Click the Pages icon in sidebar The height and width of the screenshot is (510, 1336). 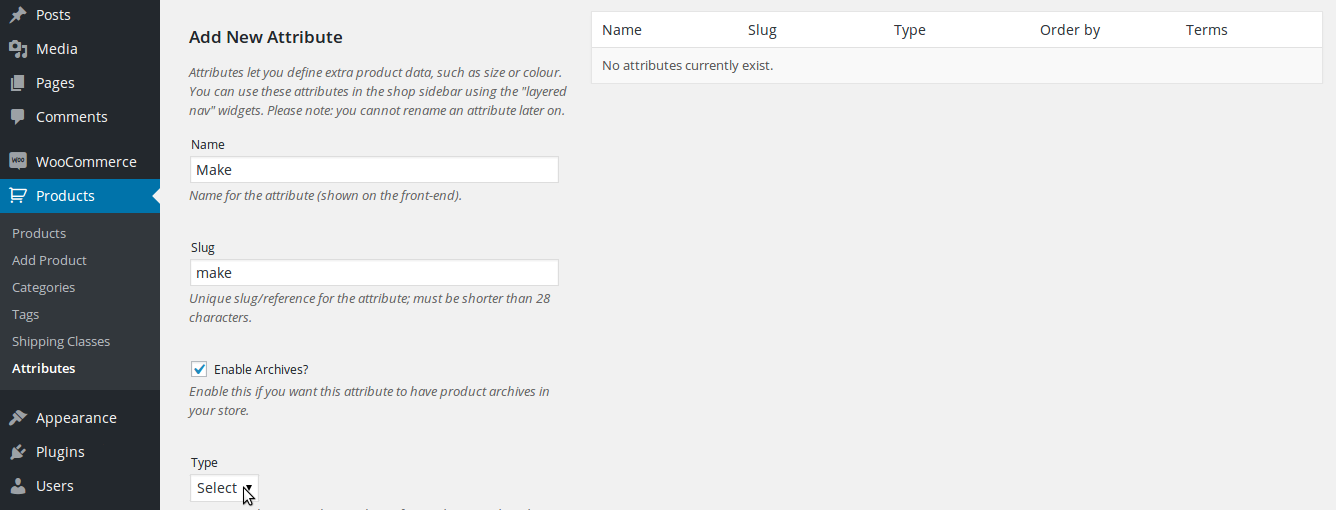[x=18, y=83]
